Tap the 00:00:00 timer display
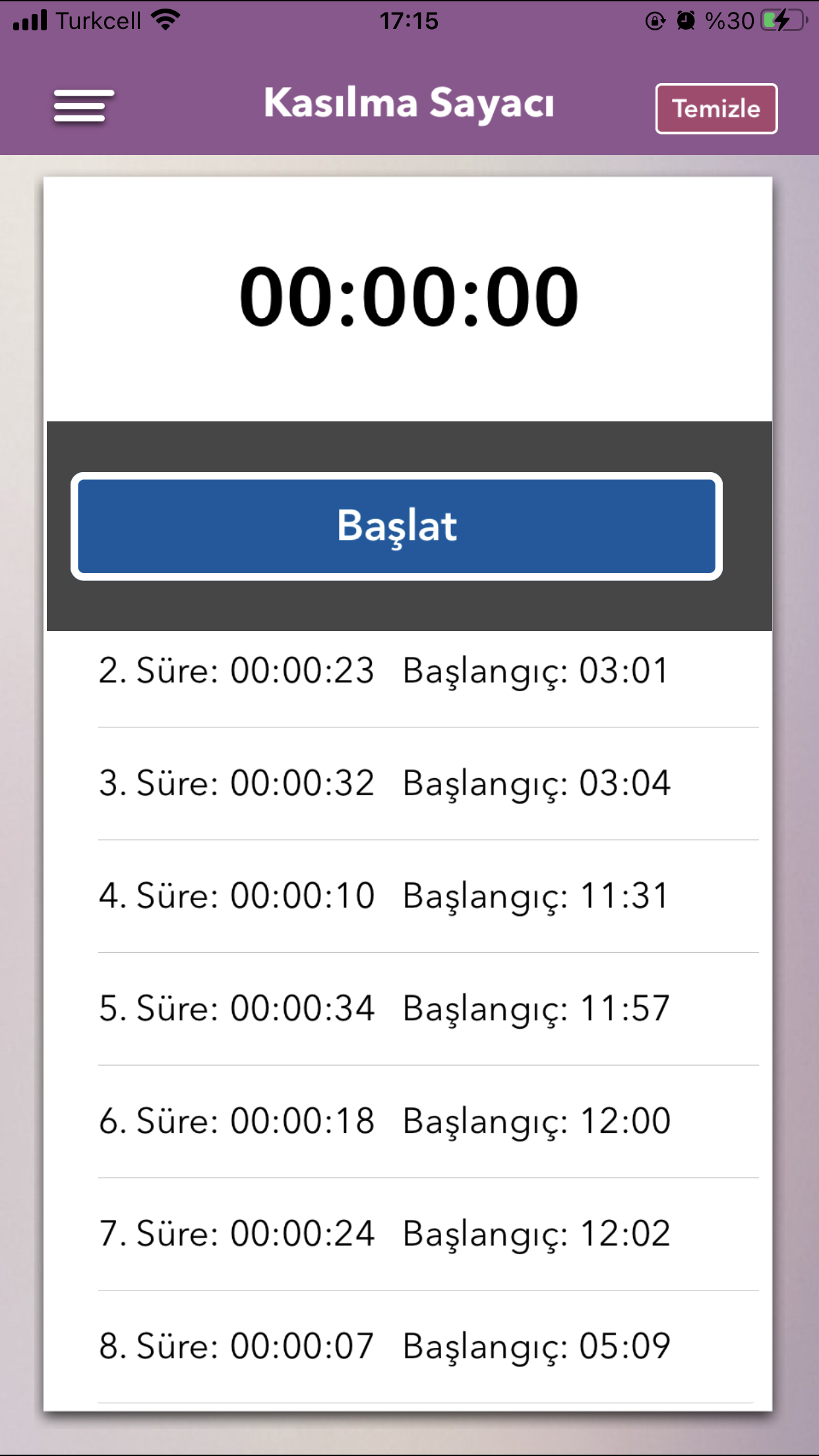The height and width of the screenshot is (1456, 819). (409, 297)
